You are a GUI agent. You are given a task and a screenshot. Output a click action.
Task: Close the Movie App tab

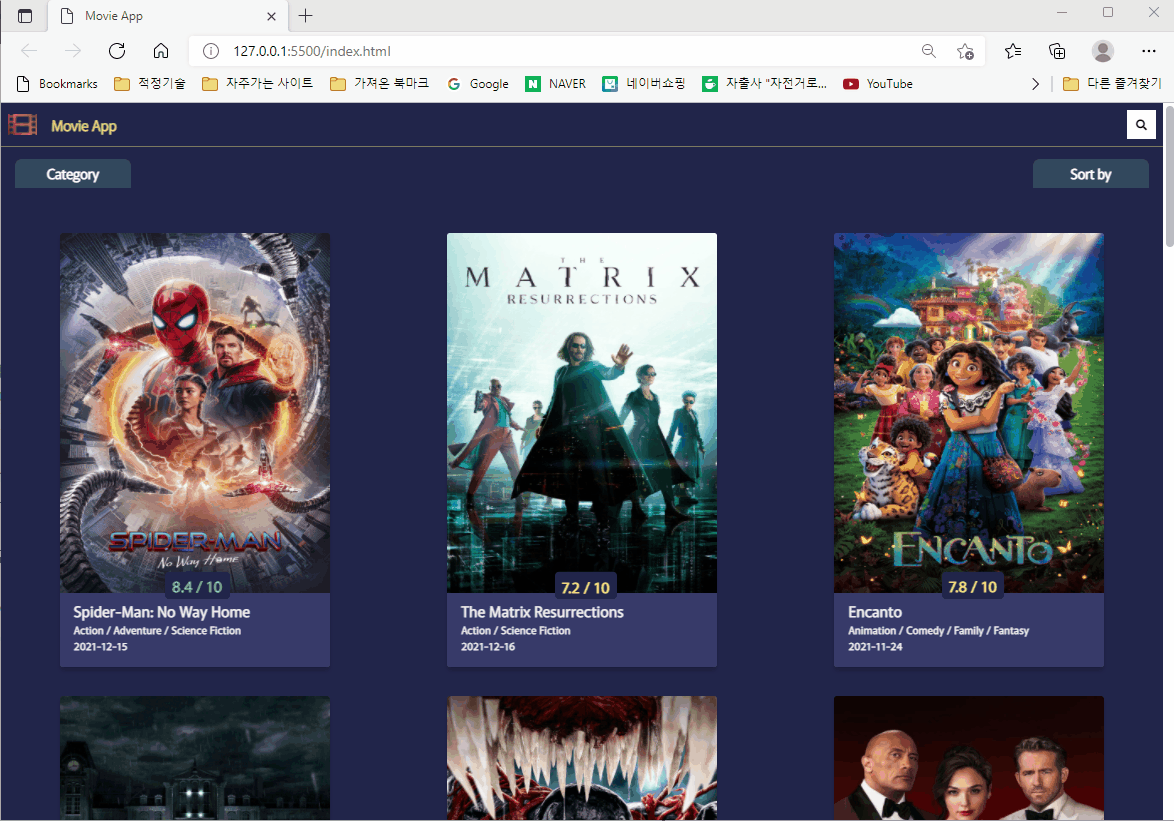271,16
